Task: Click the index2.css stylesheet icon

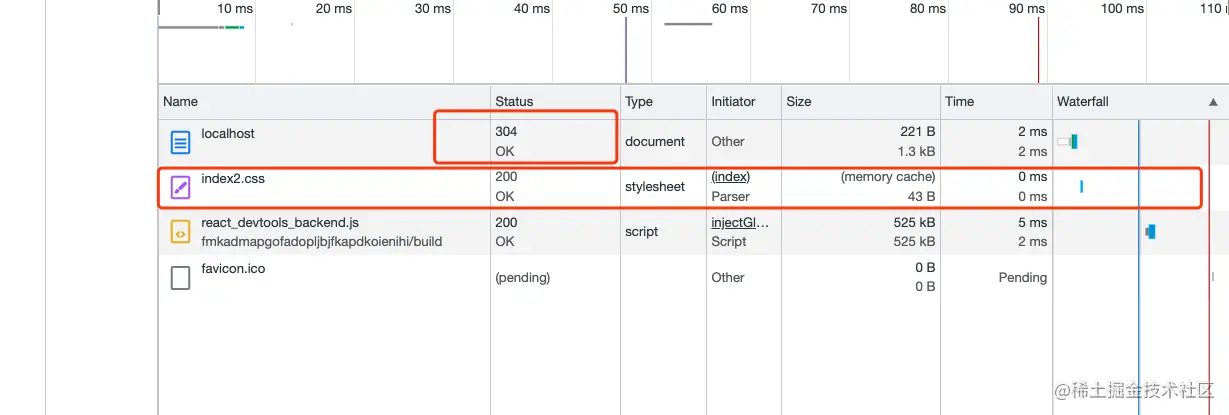Action: (x=180, y=187)
